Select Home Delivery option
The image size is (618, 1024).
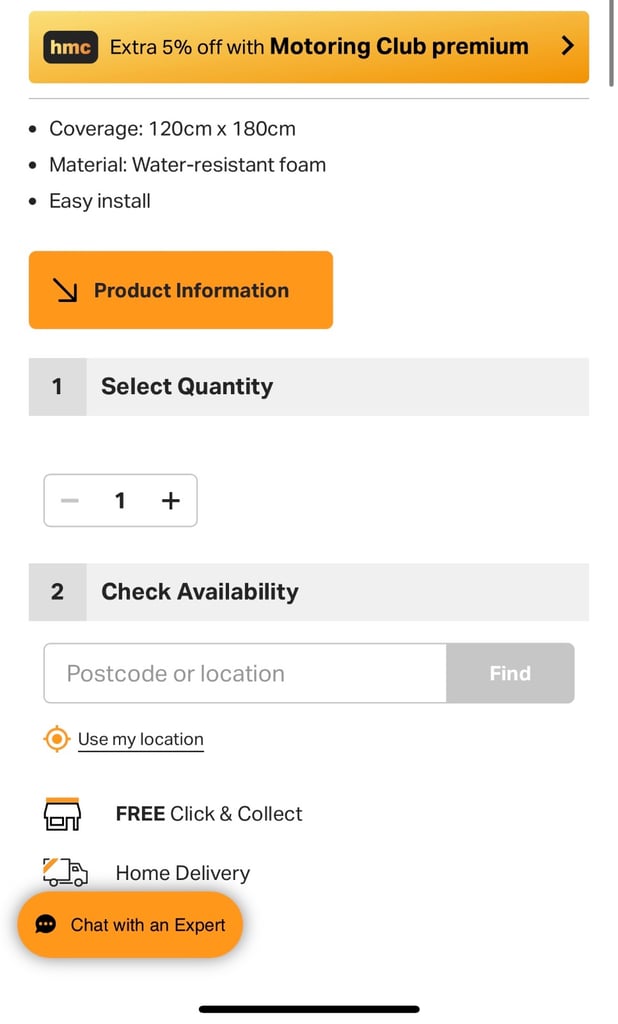pyautogui.click(x=182, y=873)
